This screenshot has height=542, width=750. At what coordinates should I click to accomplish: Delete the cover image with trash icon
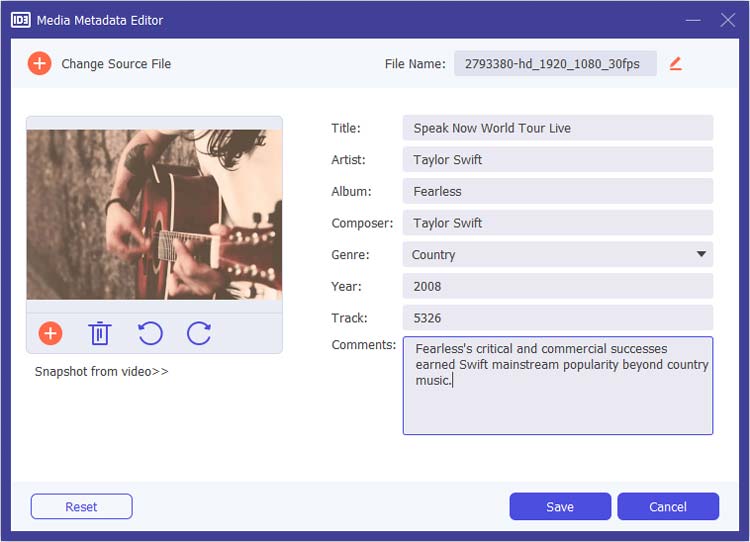point(99,333)
